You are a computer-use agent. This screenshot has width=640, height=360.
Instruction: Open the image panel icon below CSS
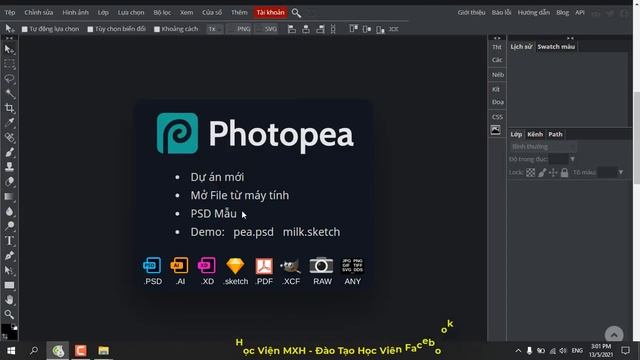496,130
